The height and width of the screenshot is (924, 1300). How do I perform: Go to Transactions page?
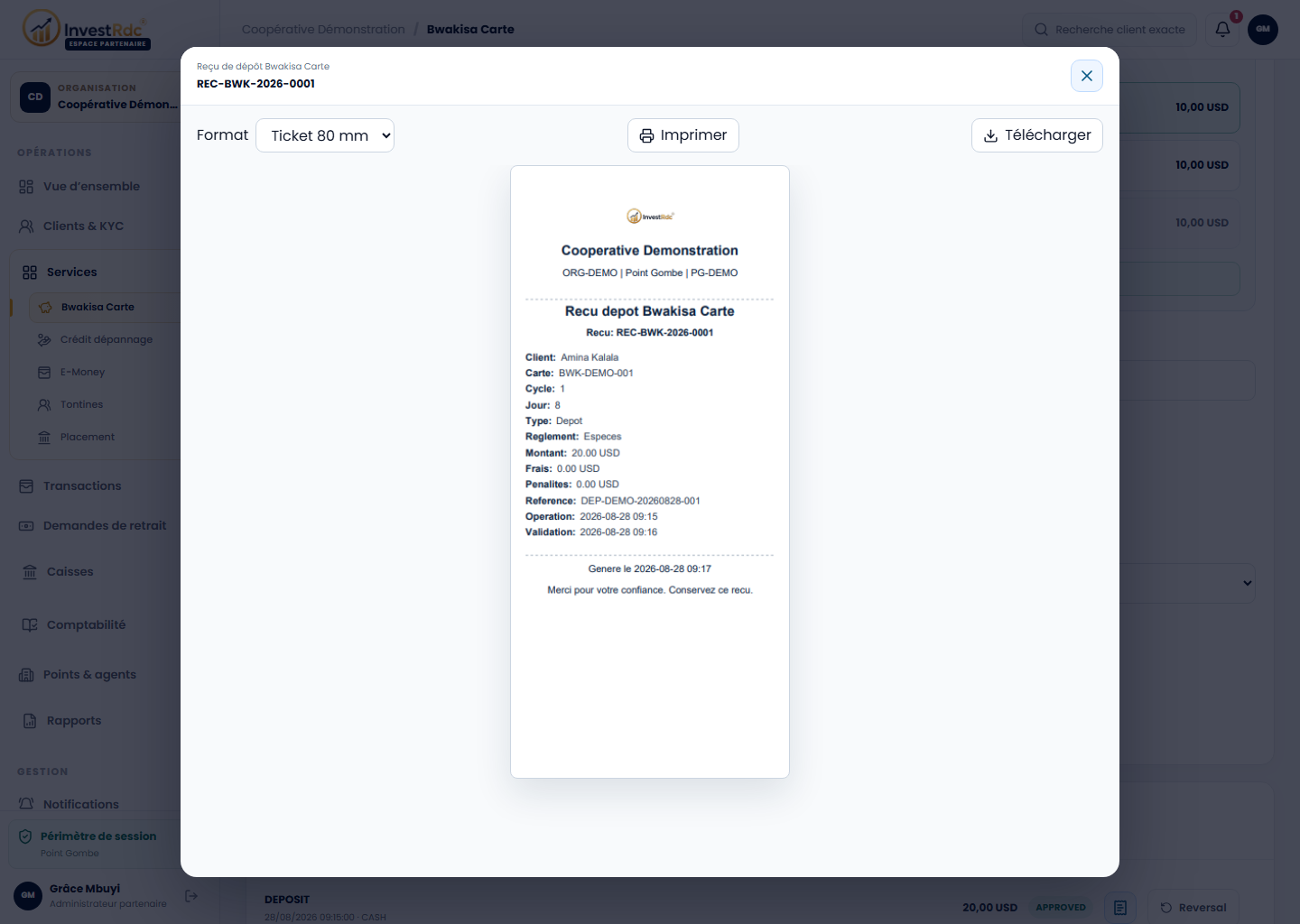82,485
